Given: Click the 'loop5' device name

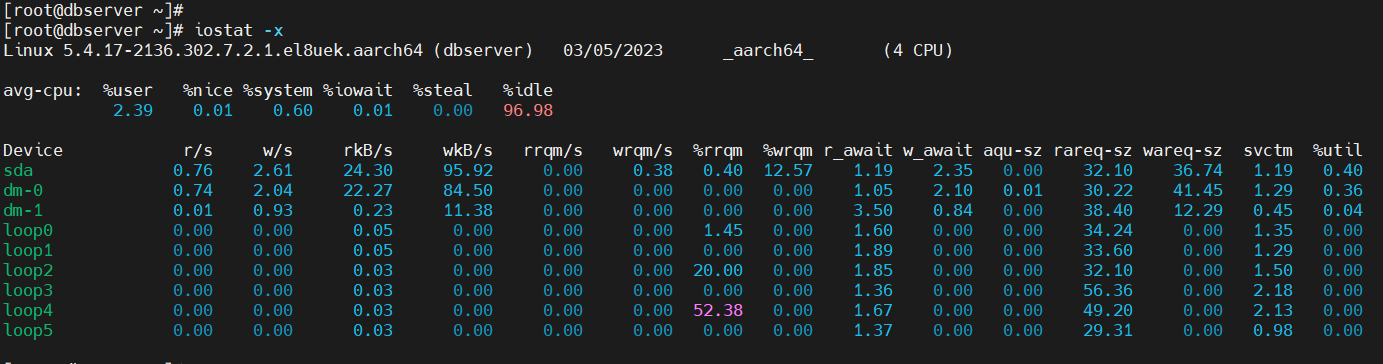Looking at the screenshot, I should tap(28, 330).
